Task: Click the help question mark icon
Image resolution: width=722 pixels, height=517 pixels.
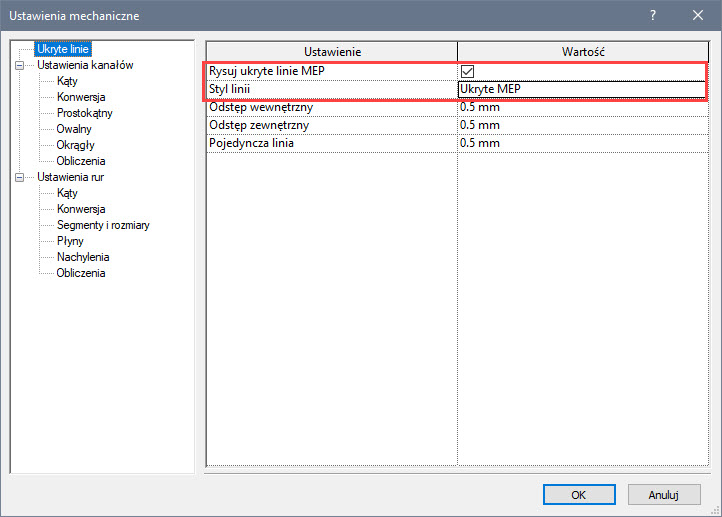Action: 652,15
